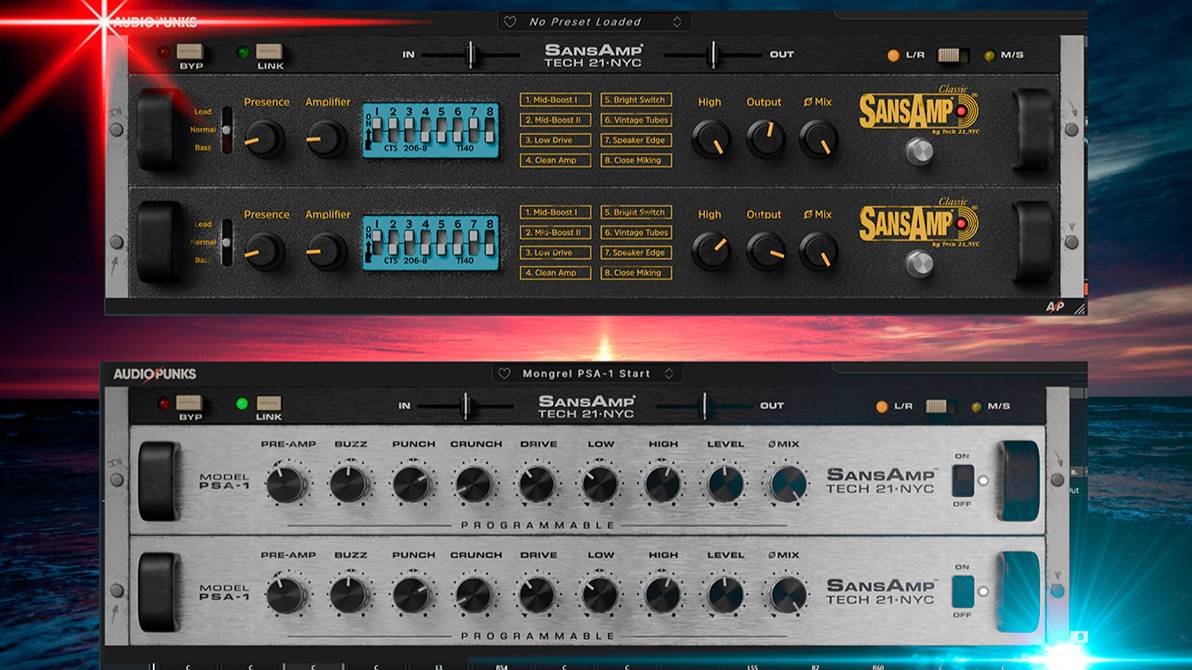1192x670 pixels.
Task: Set Lead/Normal/Bass switch on bottom Classic unit
Action: (227, 243)
